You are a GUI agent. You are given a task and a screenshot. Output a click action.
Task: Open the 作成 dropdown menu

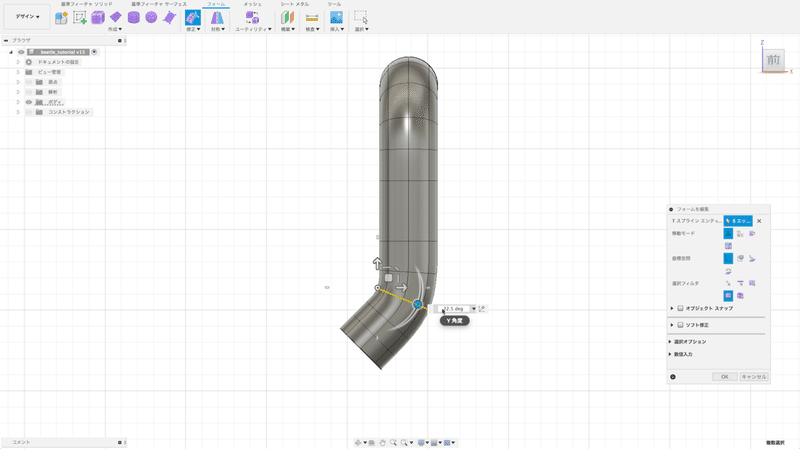[x=115, y=30]
